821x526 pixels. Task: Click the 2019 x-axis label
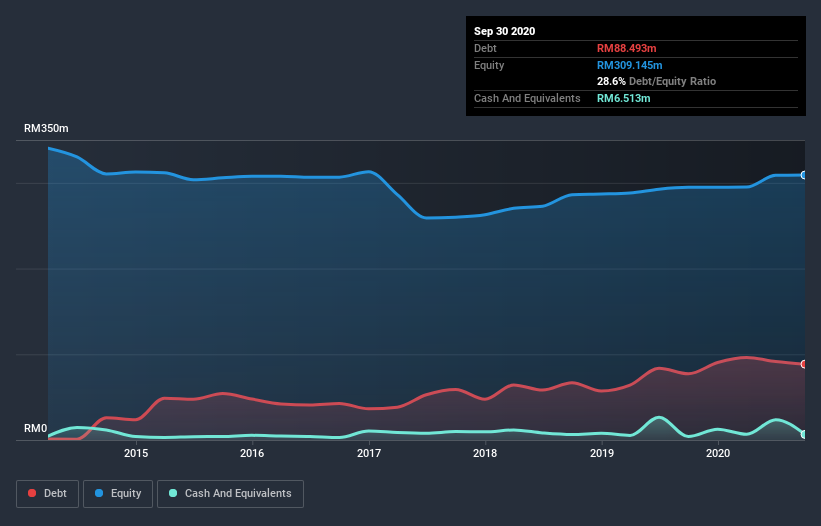pyautogui.click(x=602, y=453)
